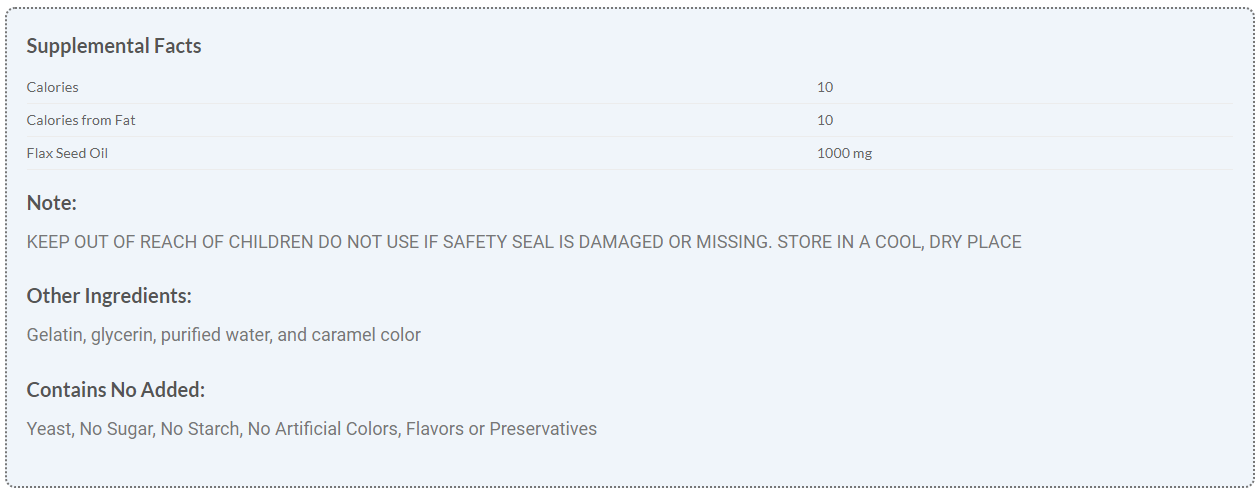Viewport: 1258px width, 490px height.
Task: Select the word Yeast
Action: tap(49, 429)
